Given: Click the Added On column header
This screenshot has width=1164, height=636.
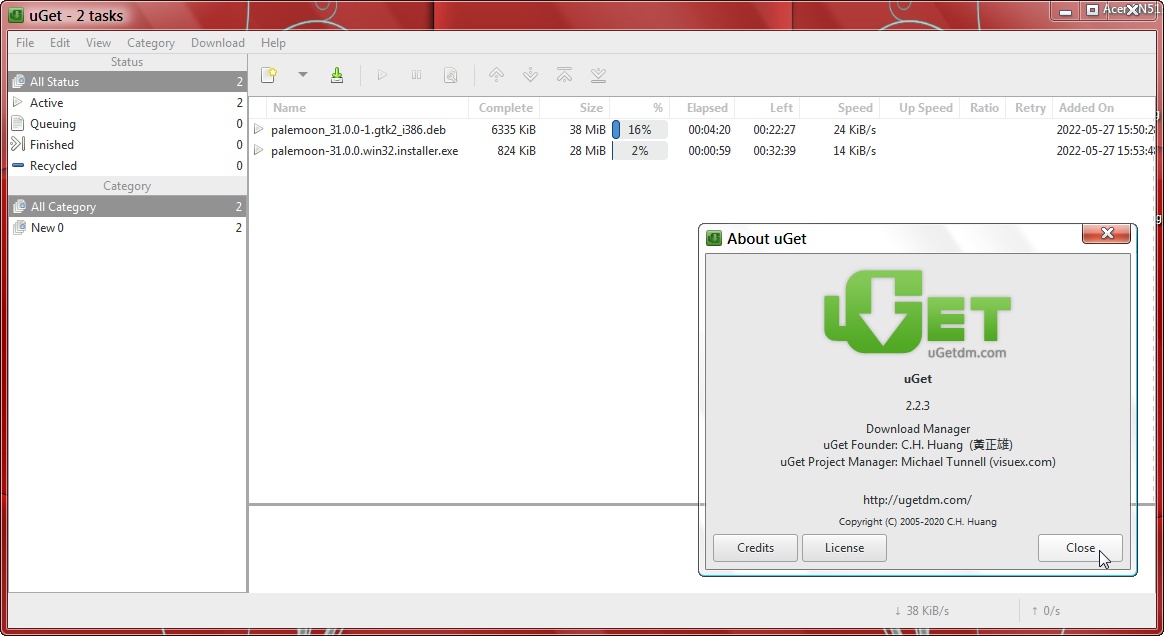Looking at the screenshot, I should [x=1103, y=108].
